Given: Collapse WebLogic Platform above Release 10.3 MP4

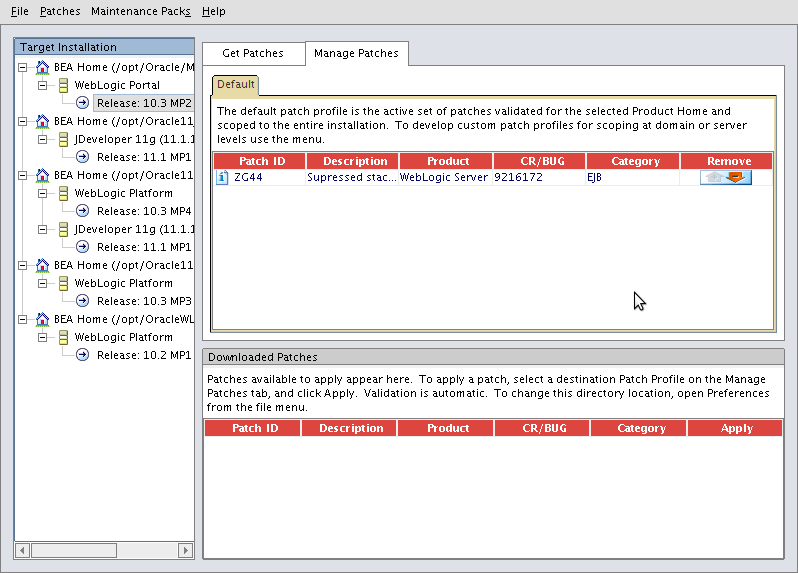Looking at the screenshot, I should 43,193.
